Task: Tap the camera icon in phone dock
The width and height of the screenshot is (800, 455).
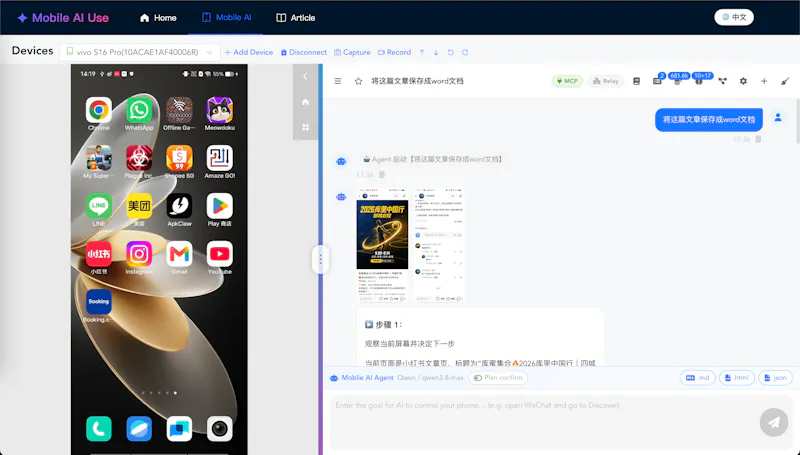Action: (219, 428)
